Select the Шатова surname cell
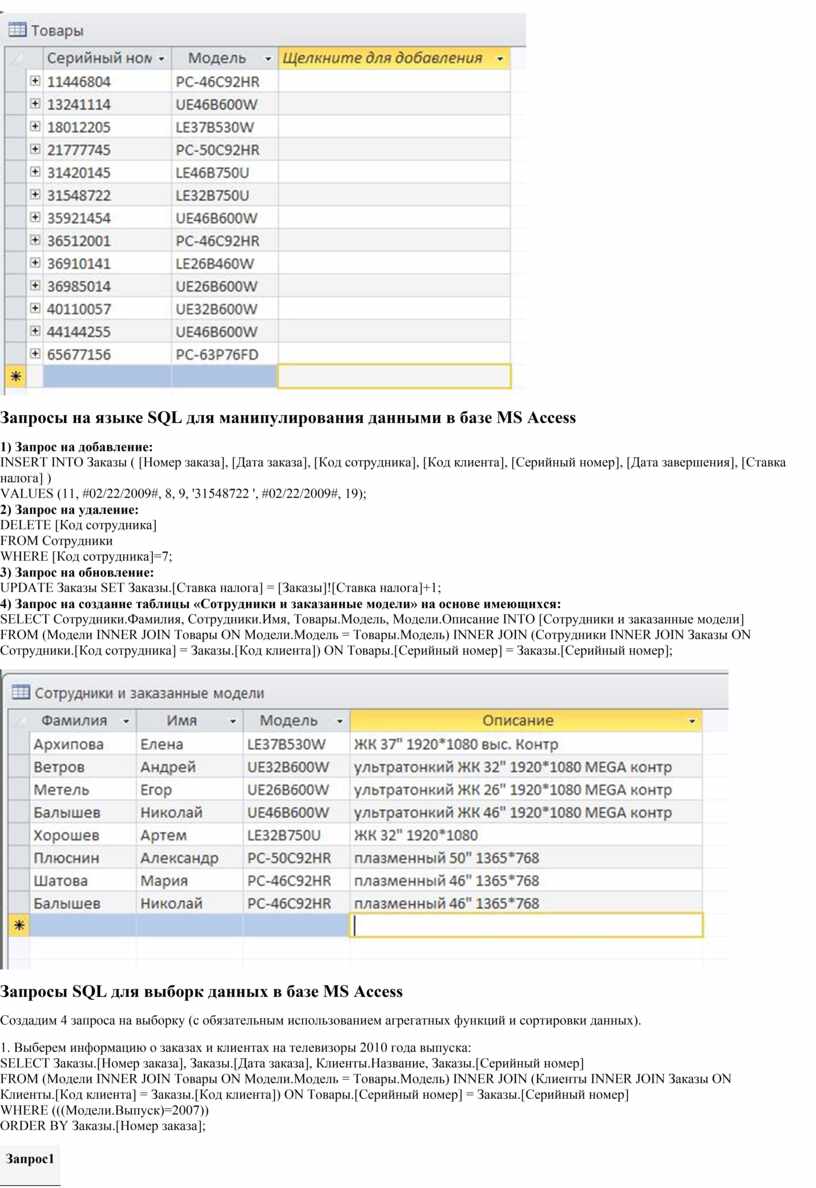Viewport: 816px width, 1188px height. click(83, 880)
